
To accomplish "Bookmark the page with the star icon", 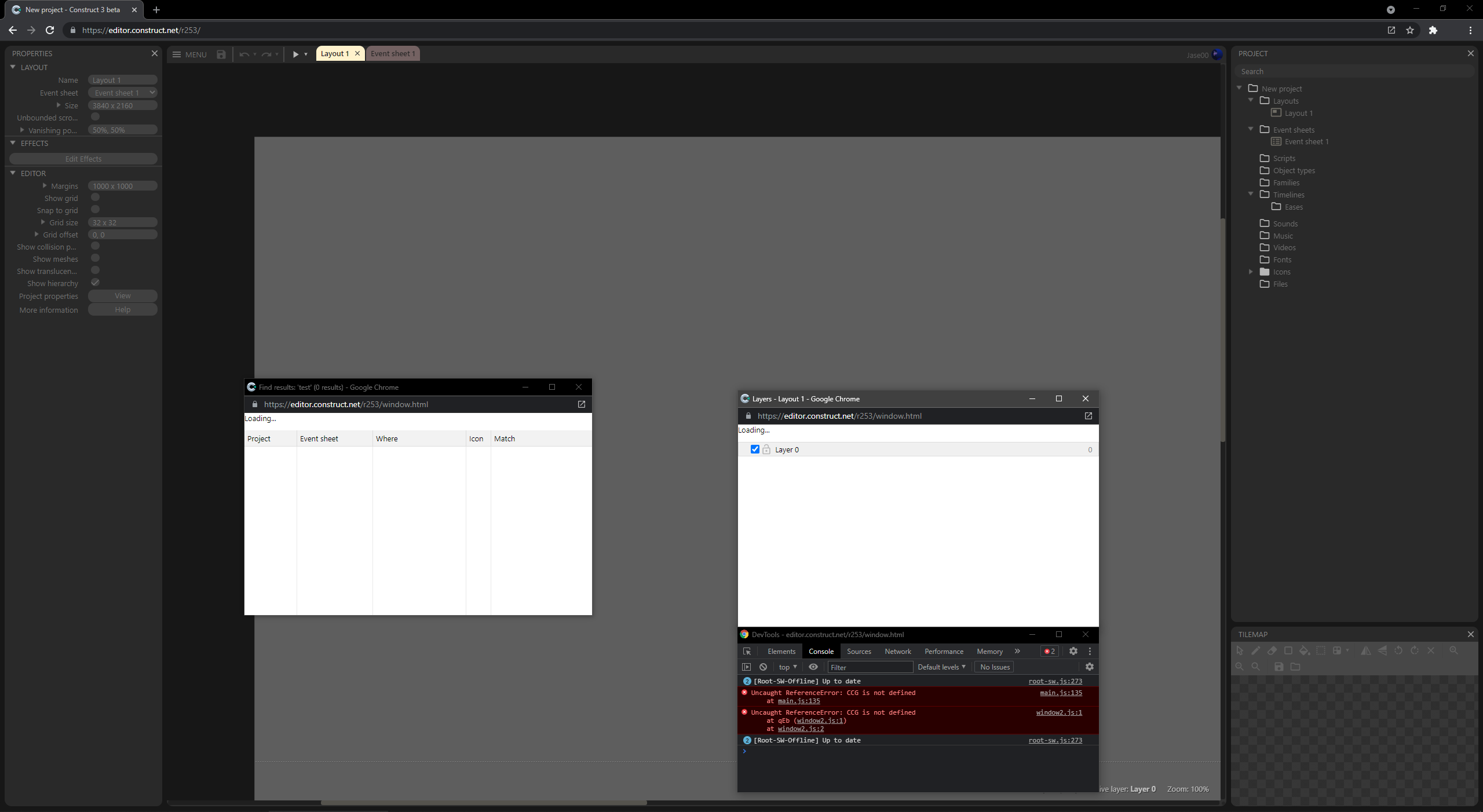I will coord(1409,30).
